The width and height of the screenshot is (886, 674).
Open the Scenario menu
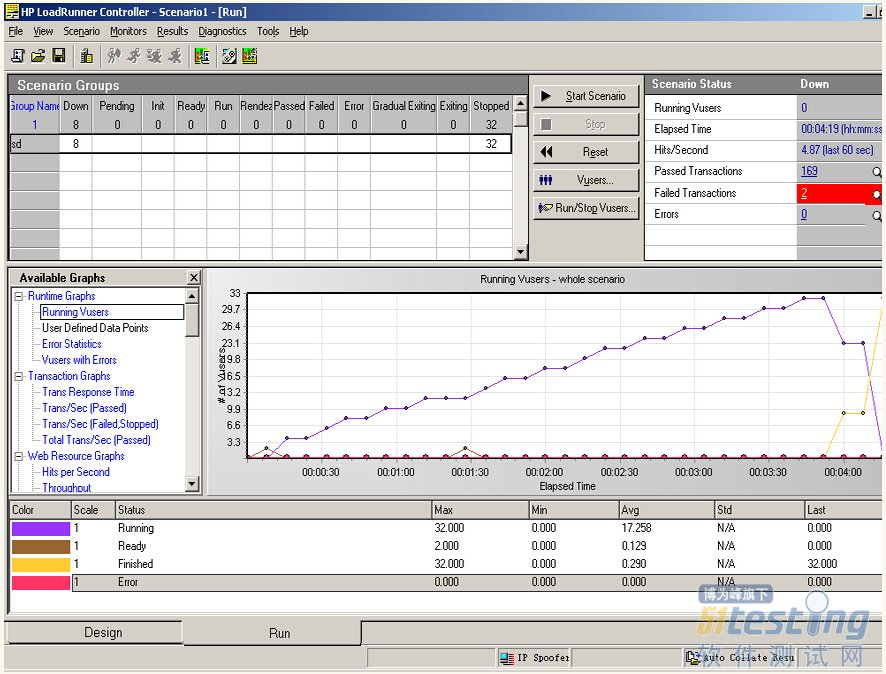pyautogui.click(x=81, y=31)
